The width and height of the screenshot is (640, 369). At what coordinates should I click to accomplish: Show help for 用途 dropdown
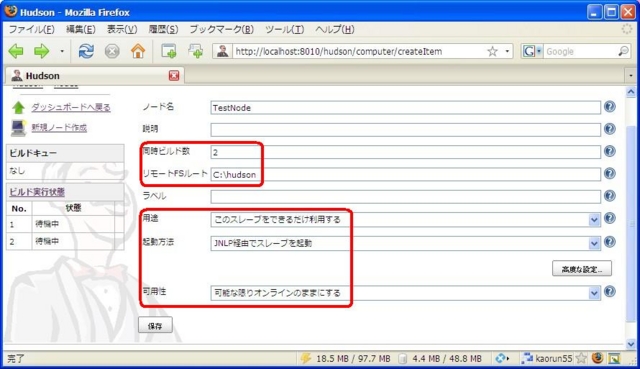pyautogui.click(x=610, y=218)
